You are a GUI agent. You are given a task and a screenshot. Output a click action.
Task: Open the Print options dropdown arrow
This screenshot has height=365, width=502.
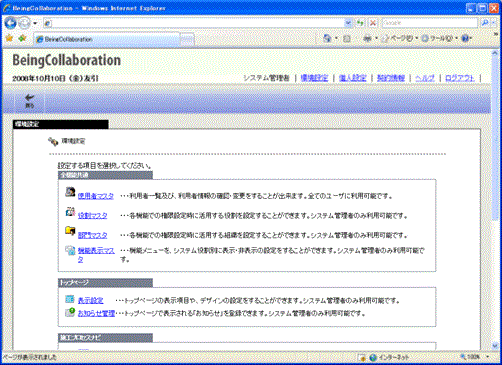376,39
